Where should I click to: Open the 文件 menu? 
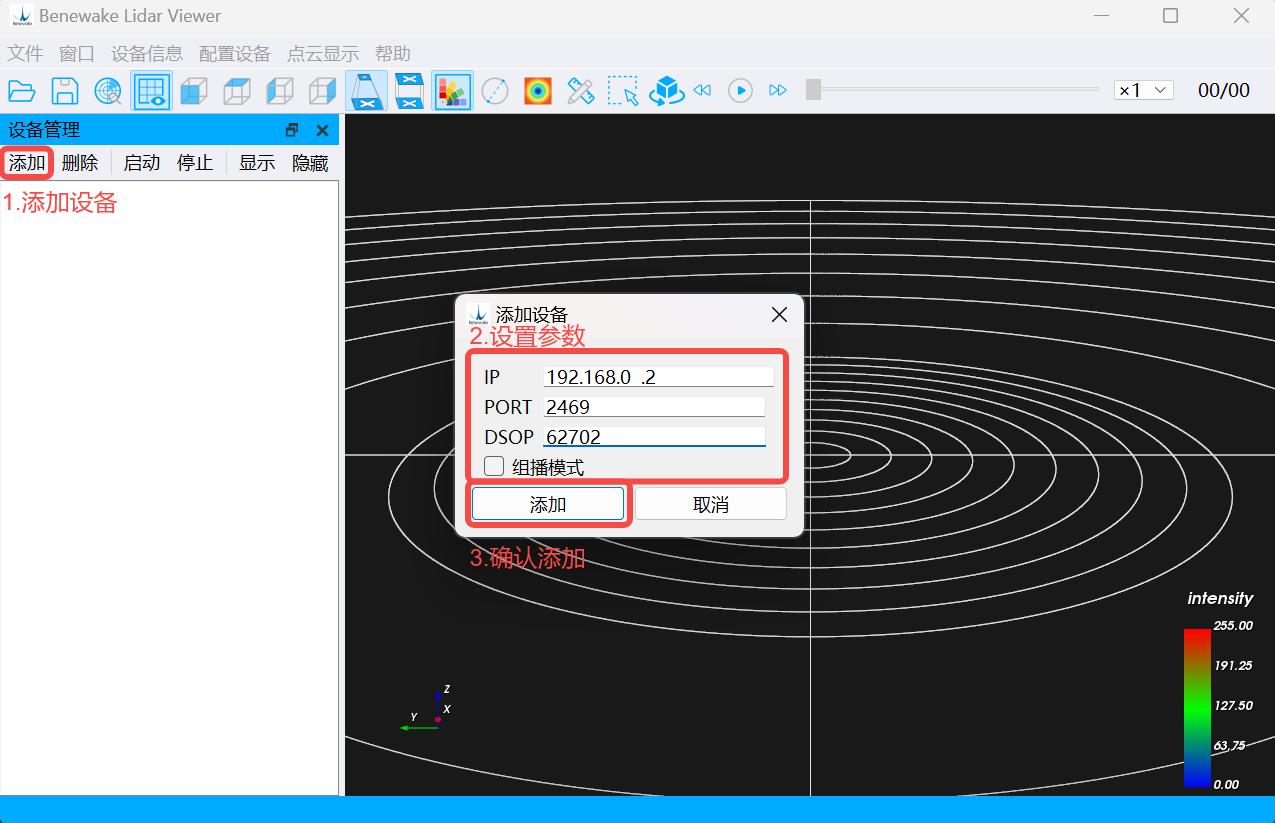point(25,54)
